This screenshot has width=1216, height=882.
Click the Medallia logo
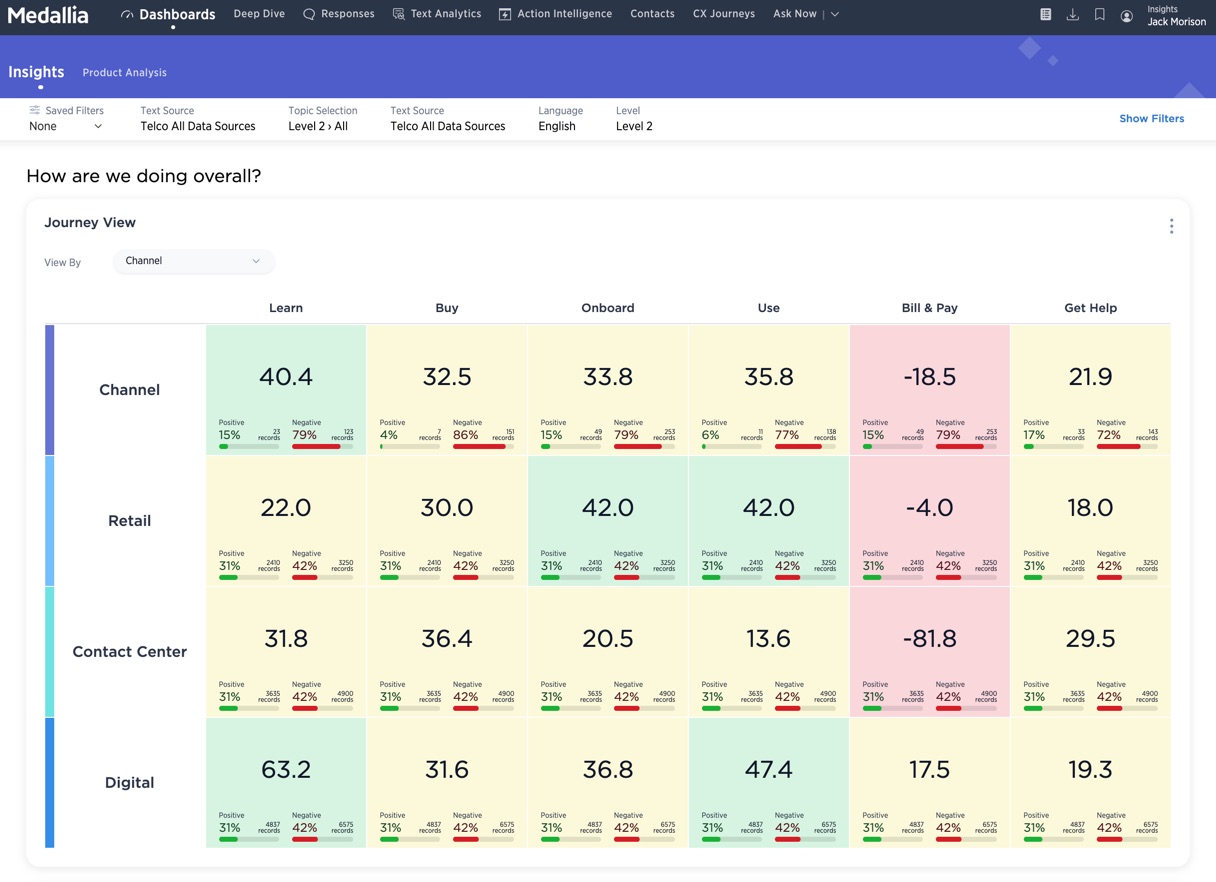click(x=48, y=15)
